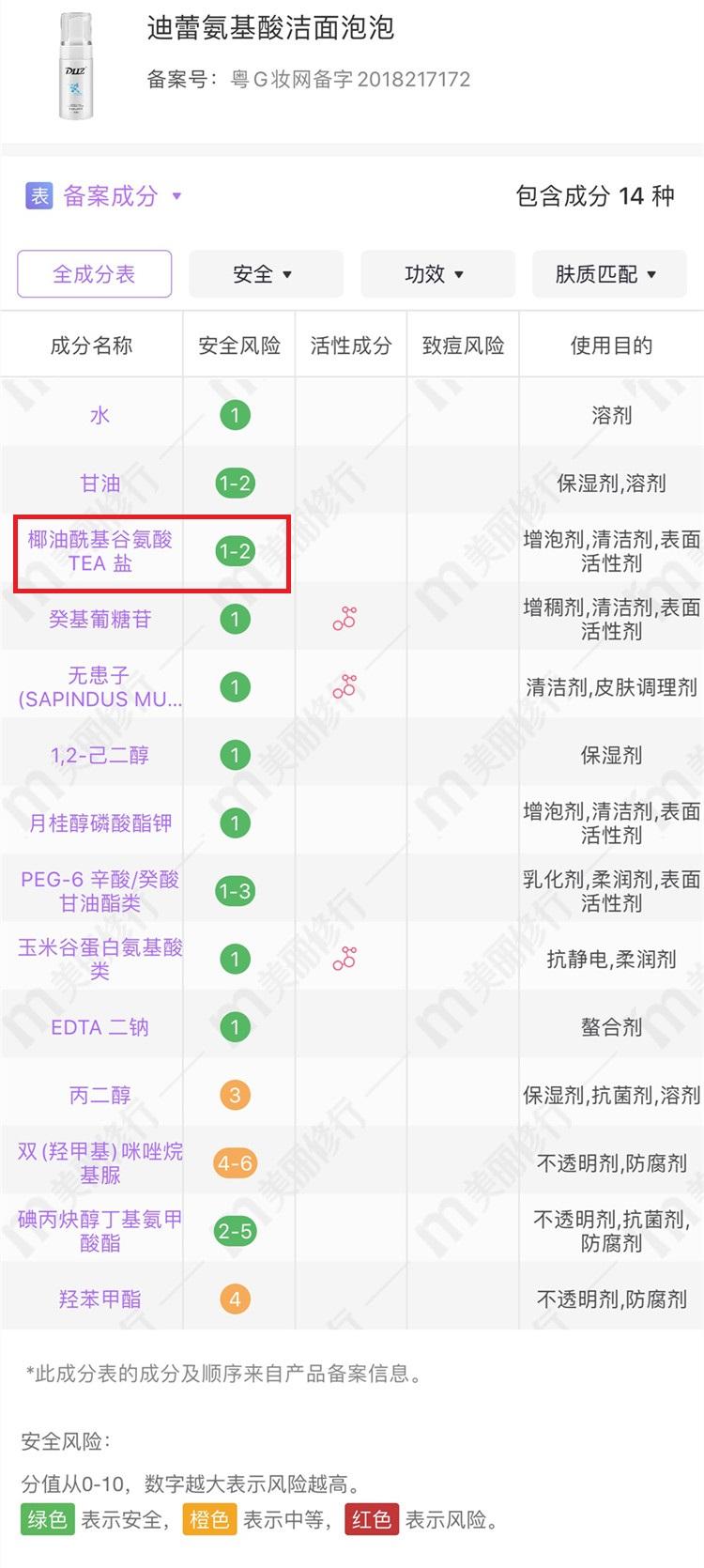Click the 2-5 risk badge for 碘丙炔醇丁基氨甲酸酯
The image size is (704, 1568).
235,1231
